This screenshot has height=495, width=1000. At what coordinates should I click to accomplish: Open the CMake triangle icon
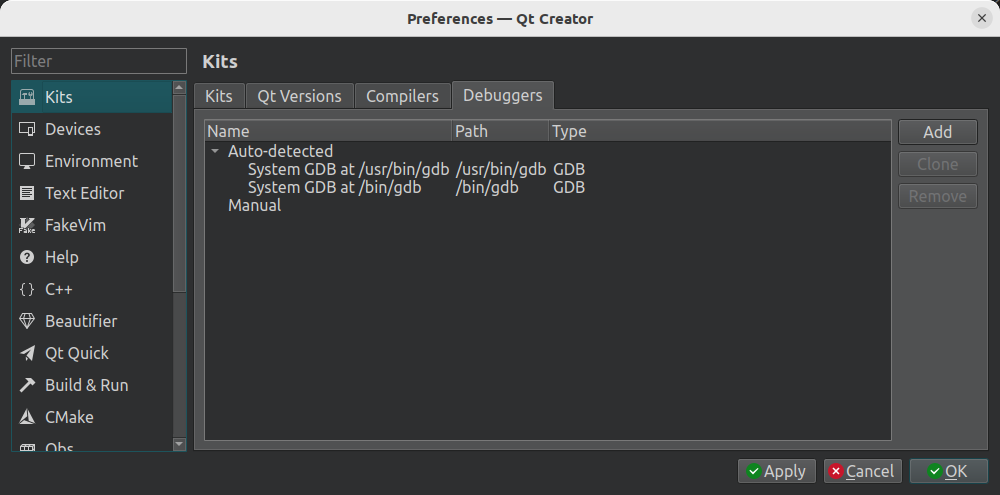[x=27, y=417]
